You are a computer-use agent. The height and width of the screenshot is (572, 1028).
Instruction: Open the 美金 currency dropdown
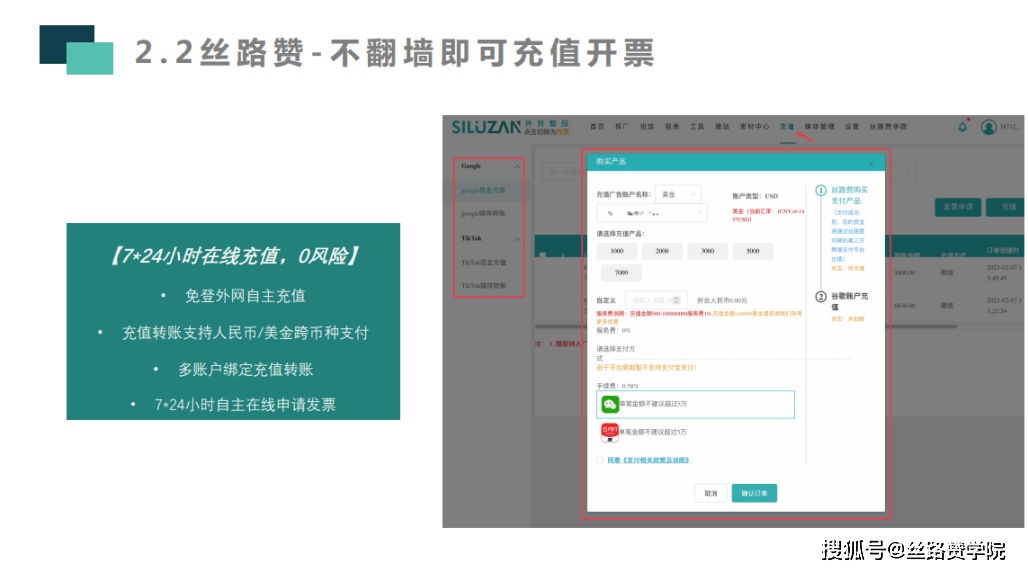678,194
